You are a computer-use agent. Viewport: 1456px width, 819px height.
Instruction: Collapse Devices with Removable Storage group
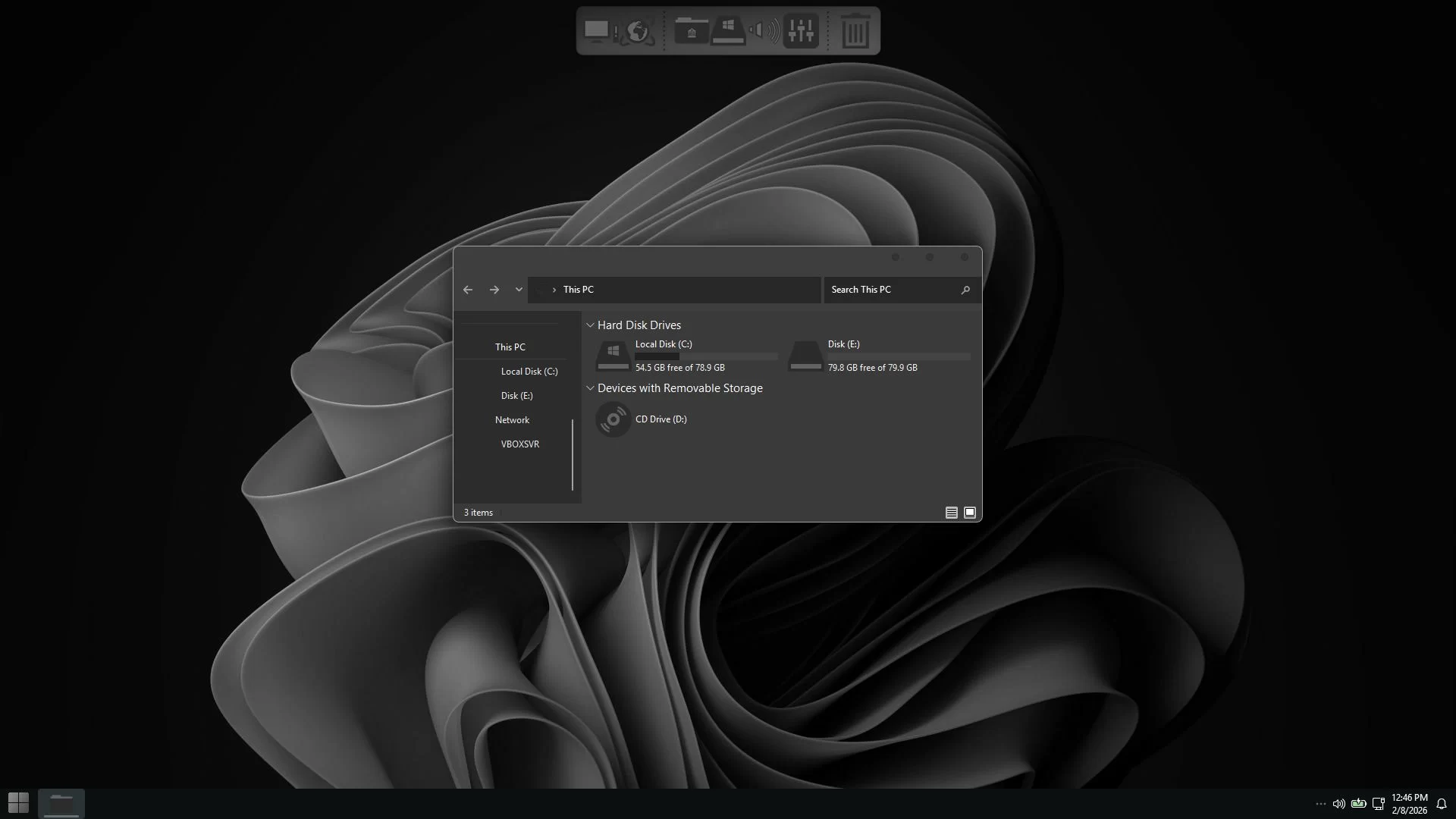tap(590, 388)
